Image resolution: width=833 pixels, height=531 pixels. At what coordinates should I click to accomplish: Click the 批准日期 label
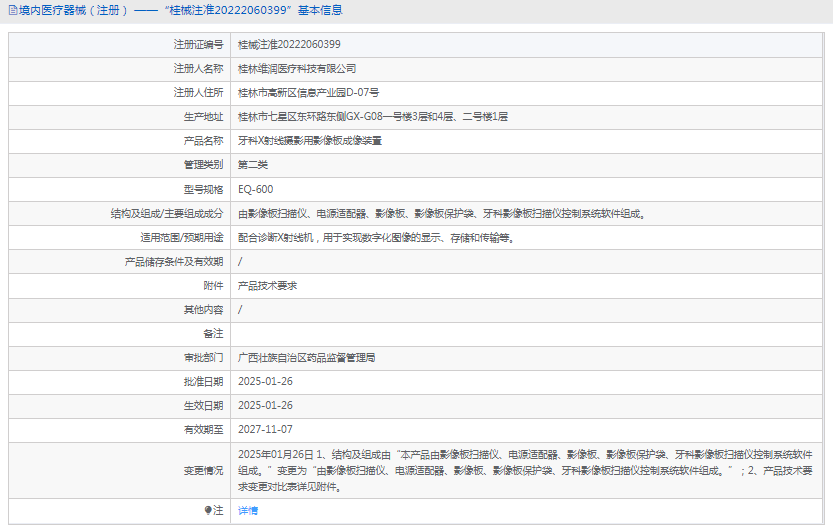[x=203, y=382]
